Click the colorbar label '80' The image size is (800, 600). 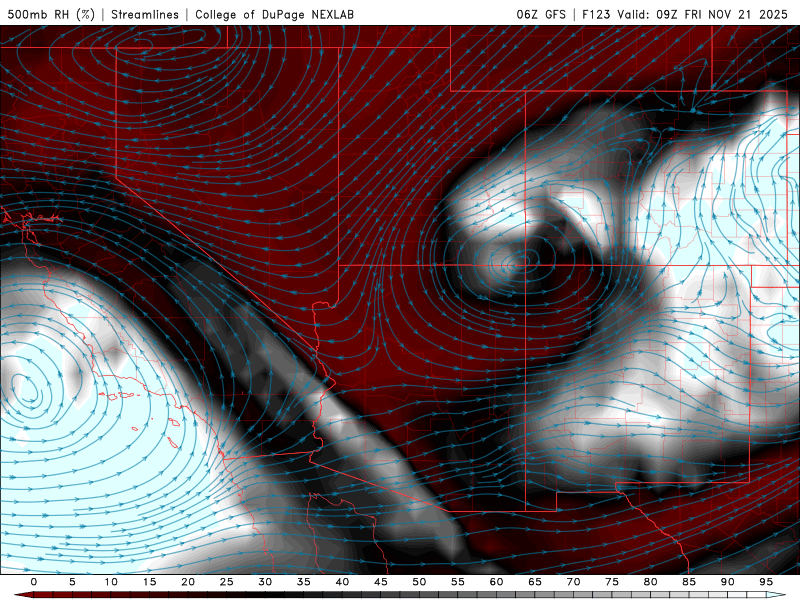pos(650,582)
